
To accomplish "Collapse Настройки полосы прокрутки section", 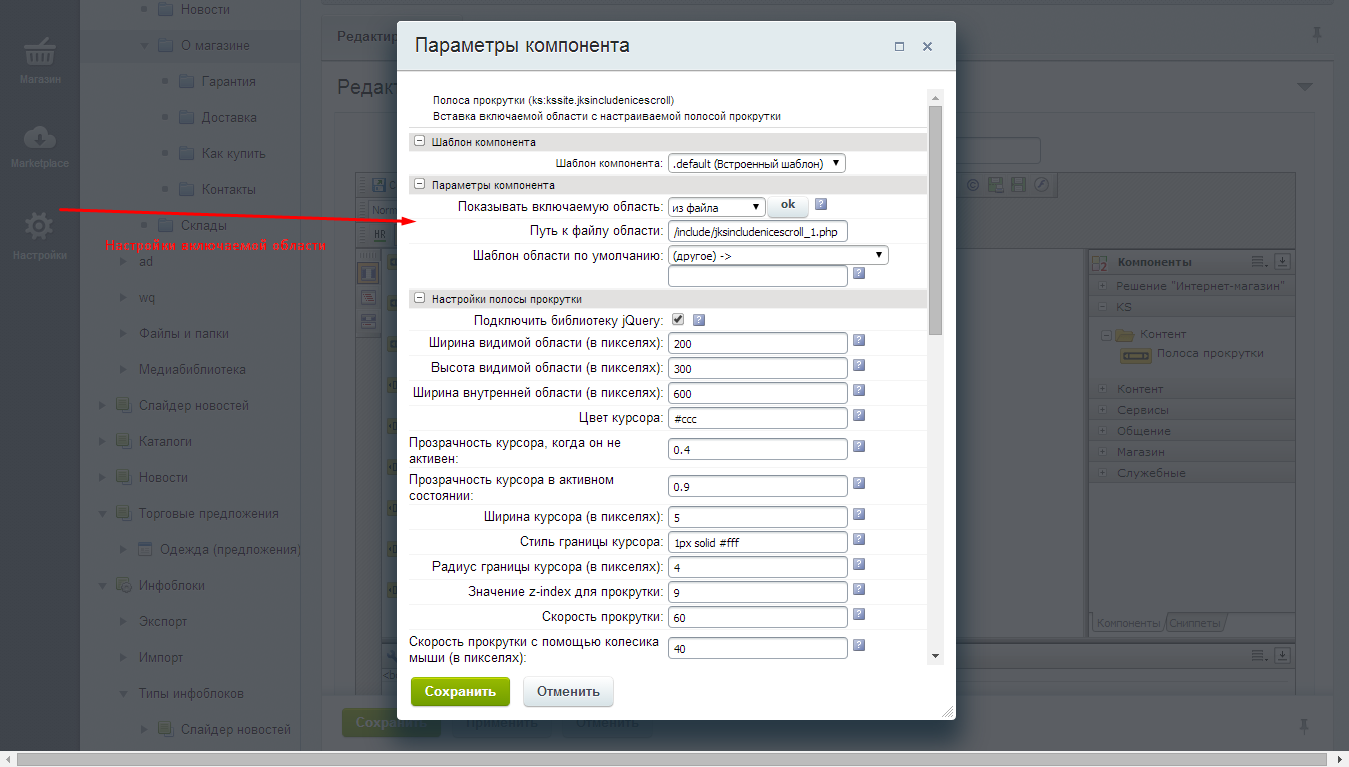I will tap(420, 298).
